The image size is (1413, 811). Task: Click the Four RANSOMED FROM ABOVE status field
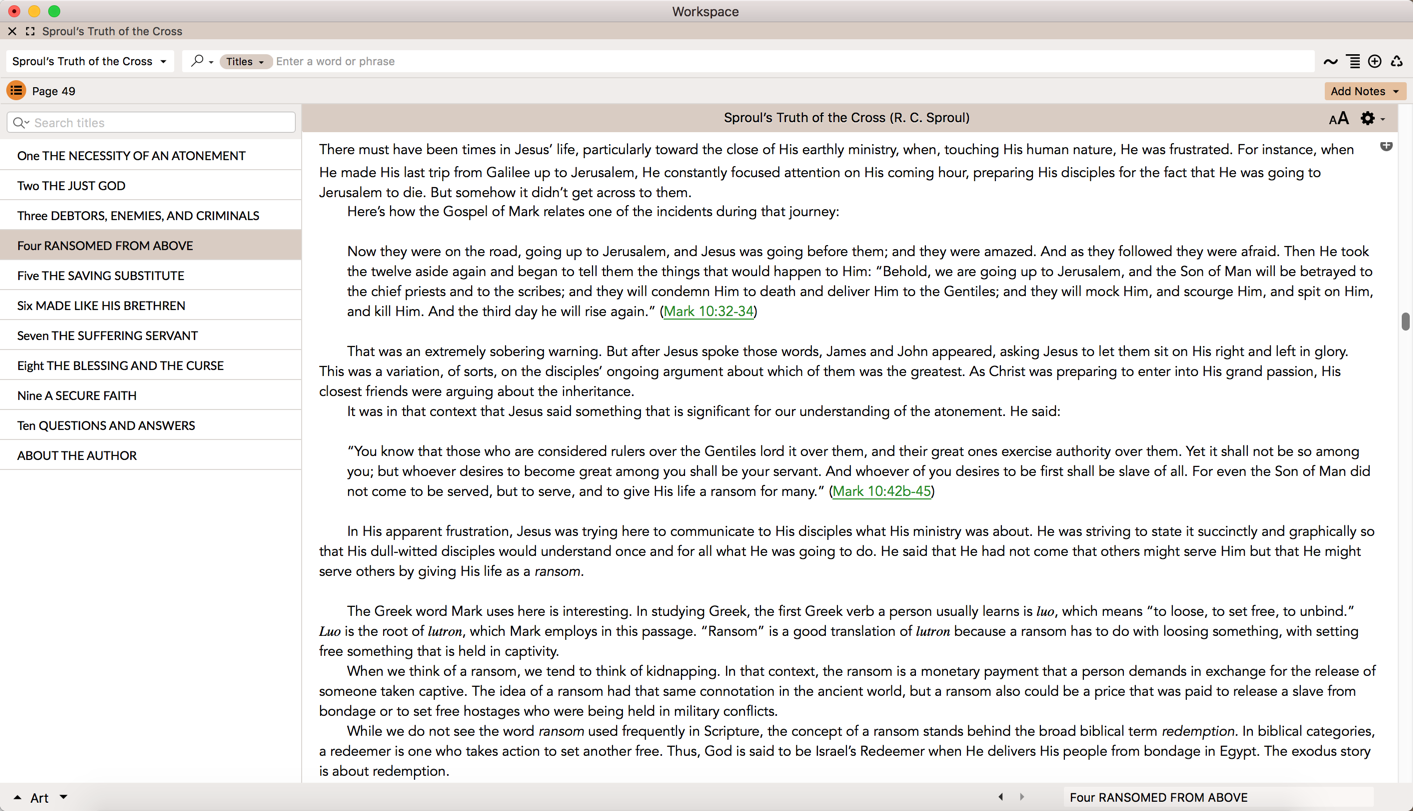[x=1218, y=797]
